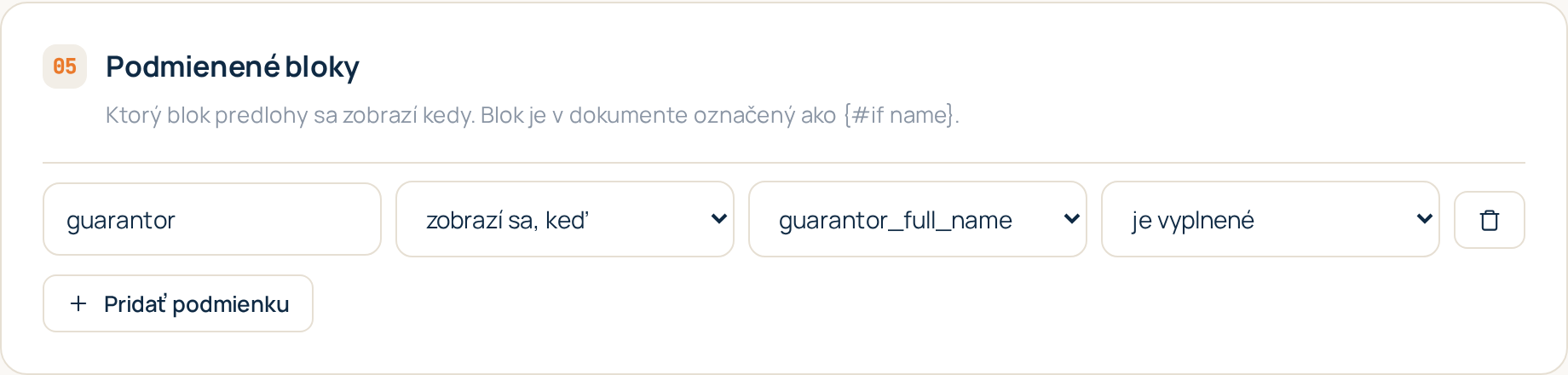The width and height of the screenshot is (1568, 375).
Task: Select the guarantor_full_name text in dropdown
Action: (x=896, y=221)
